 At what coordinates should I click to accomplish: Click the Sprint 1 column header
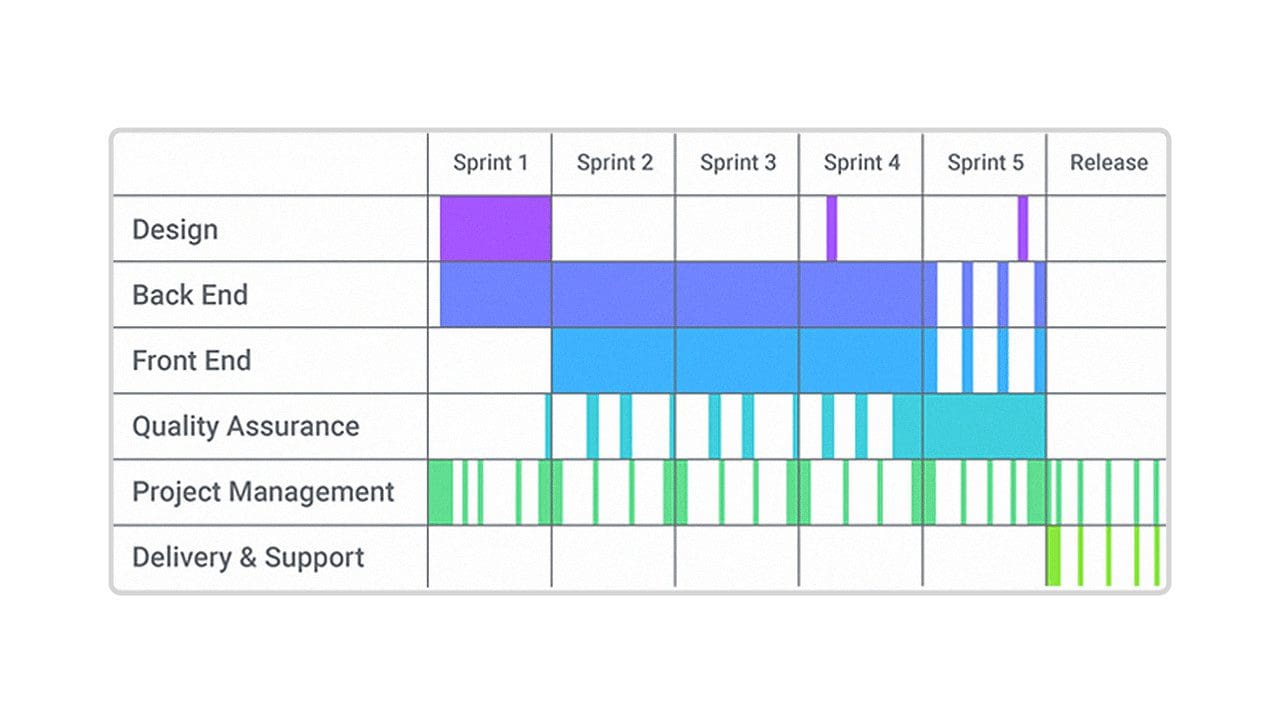coord(490,163)
